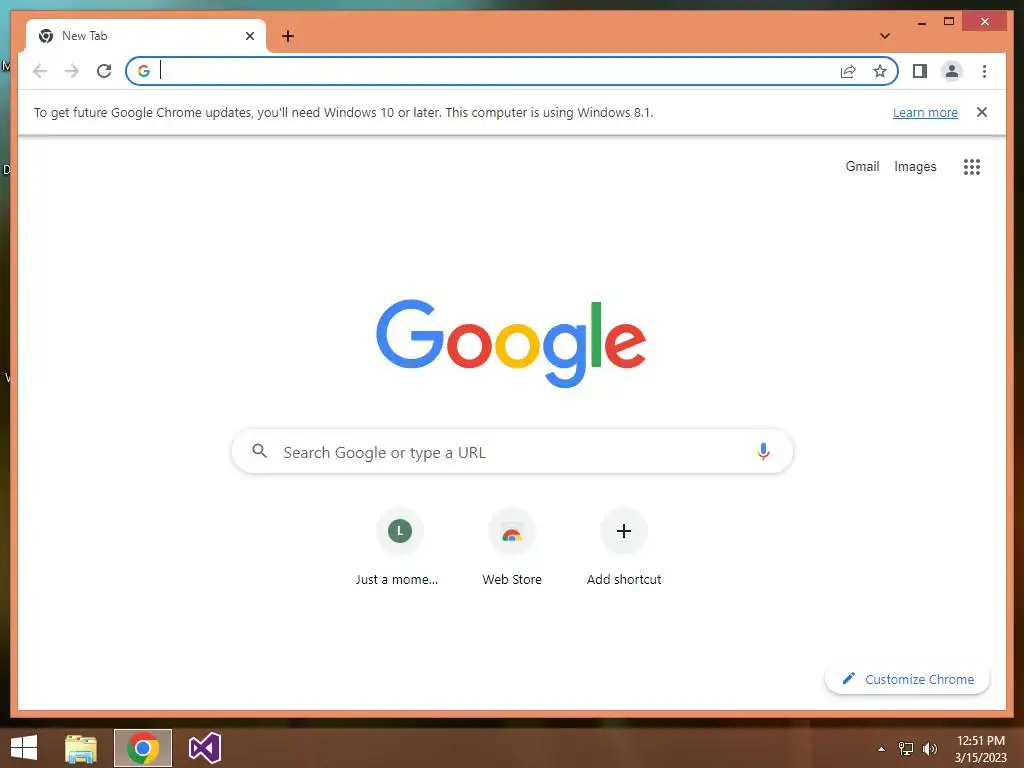Click the Google G icon in address bar
1024x768 pixels.
point(144,71)
